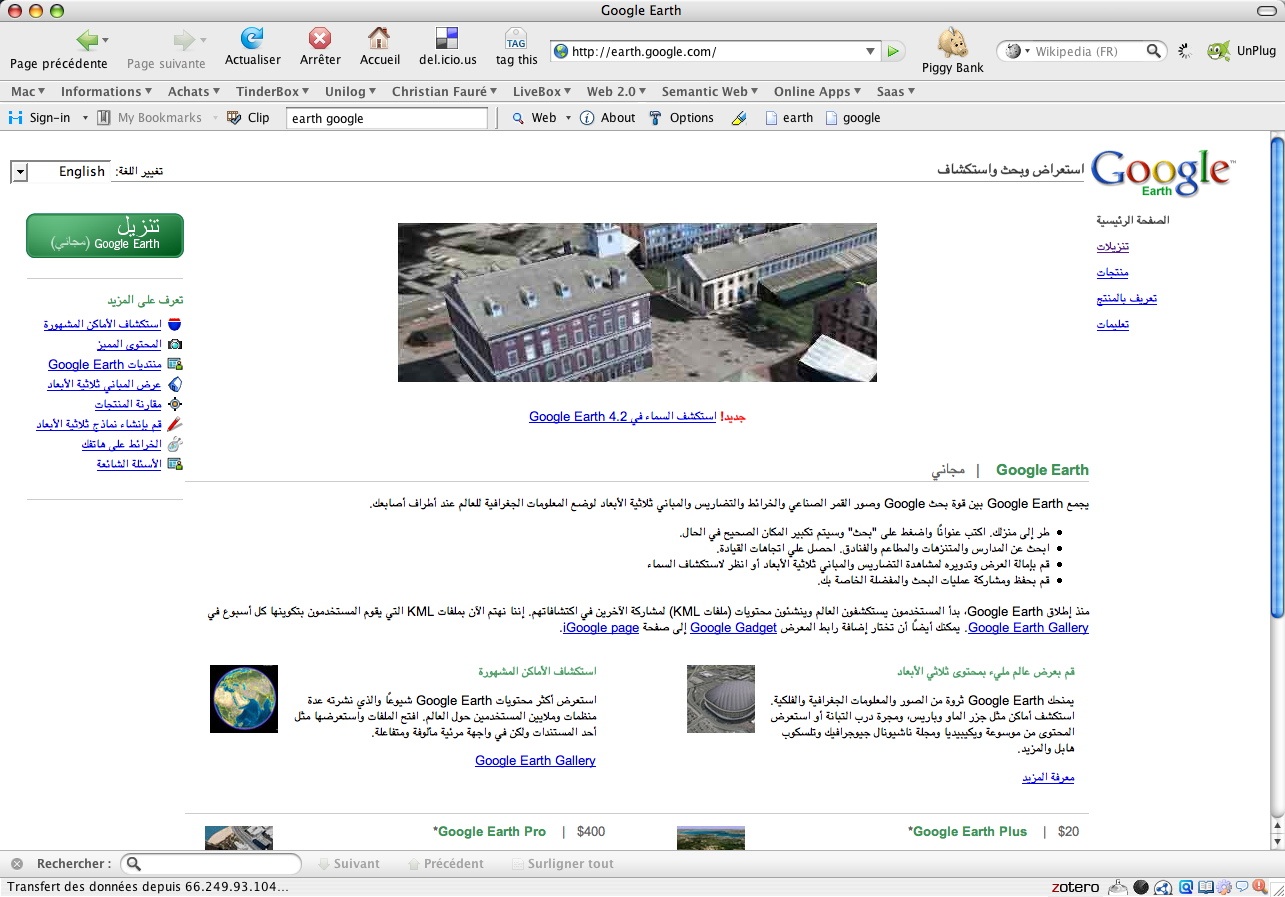1285x897 pixels.
Task: Click the speech bubble status bar icon
Action: tap(1242, 887)
